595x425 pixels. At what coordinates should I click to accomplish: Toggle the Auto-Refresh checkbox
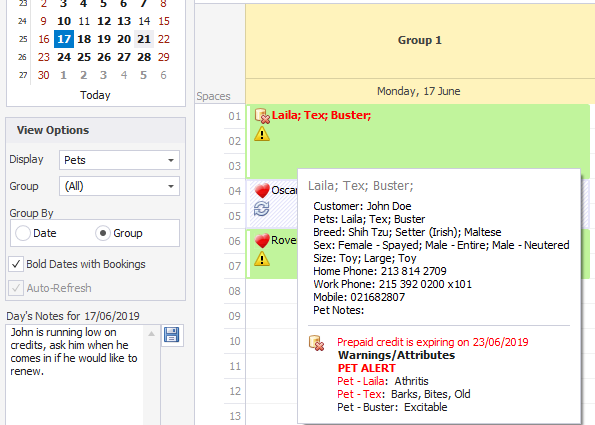pyautogui.click(x=16, y=288)
